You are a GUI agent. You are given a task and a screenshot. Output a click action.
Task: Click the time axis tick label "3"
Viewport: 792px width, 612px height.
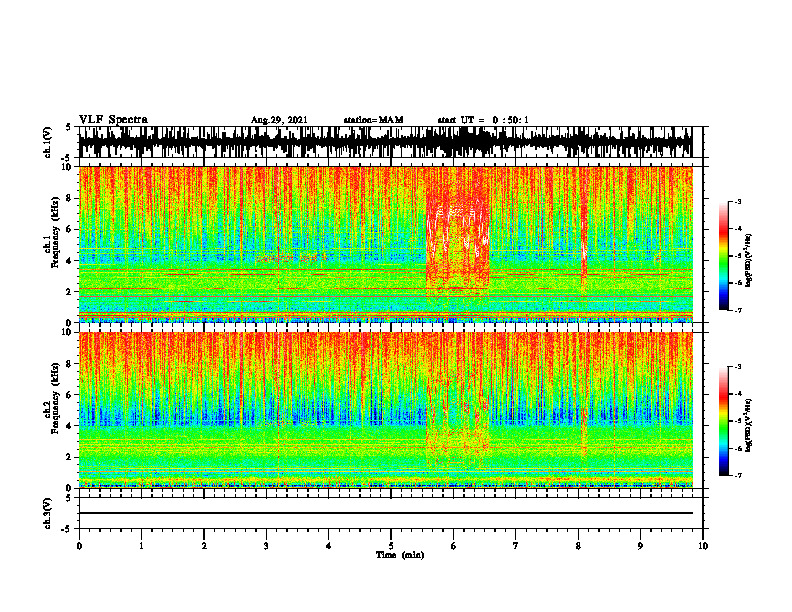[x=266, y=546]
